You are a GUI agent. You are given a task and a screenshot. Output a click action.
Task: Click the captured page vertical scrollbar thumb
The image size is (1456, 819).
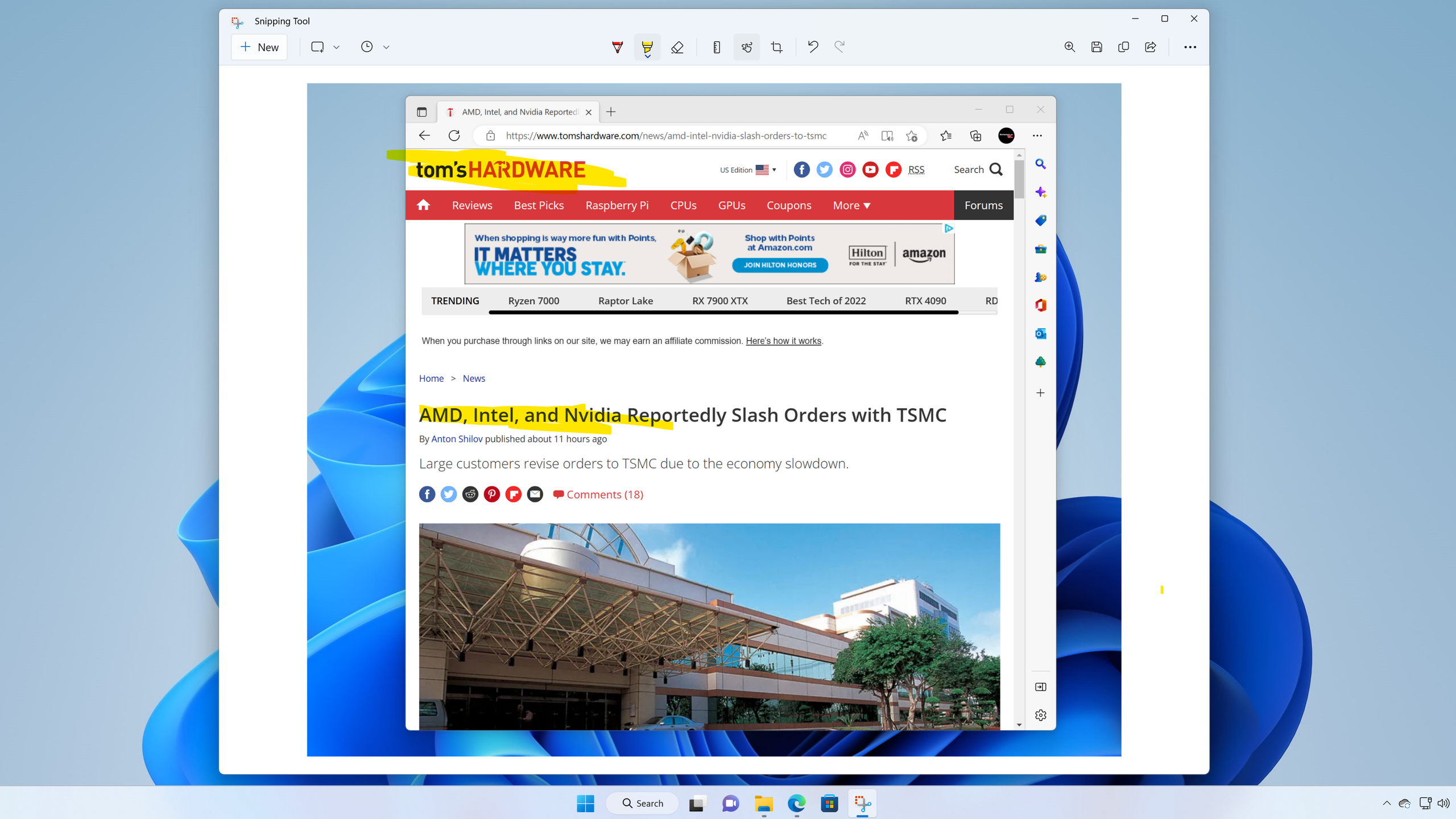click(1019, 179)
